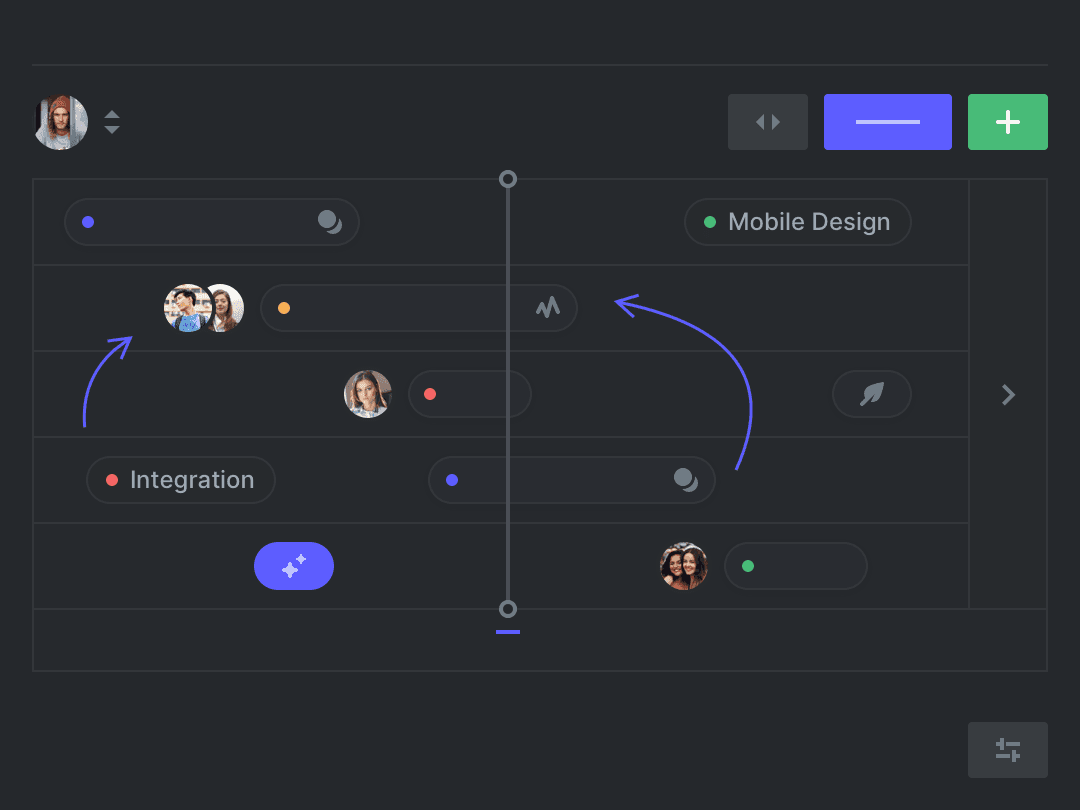
Task: Toggle the orange dot in the second-row pill
Action: point(284,308)
